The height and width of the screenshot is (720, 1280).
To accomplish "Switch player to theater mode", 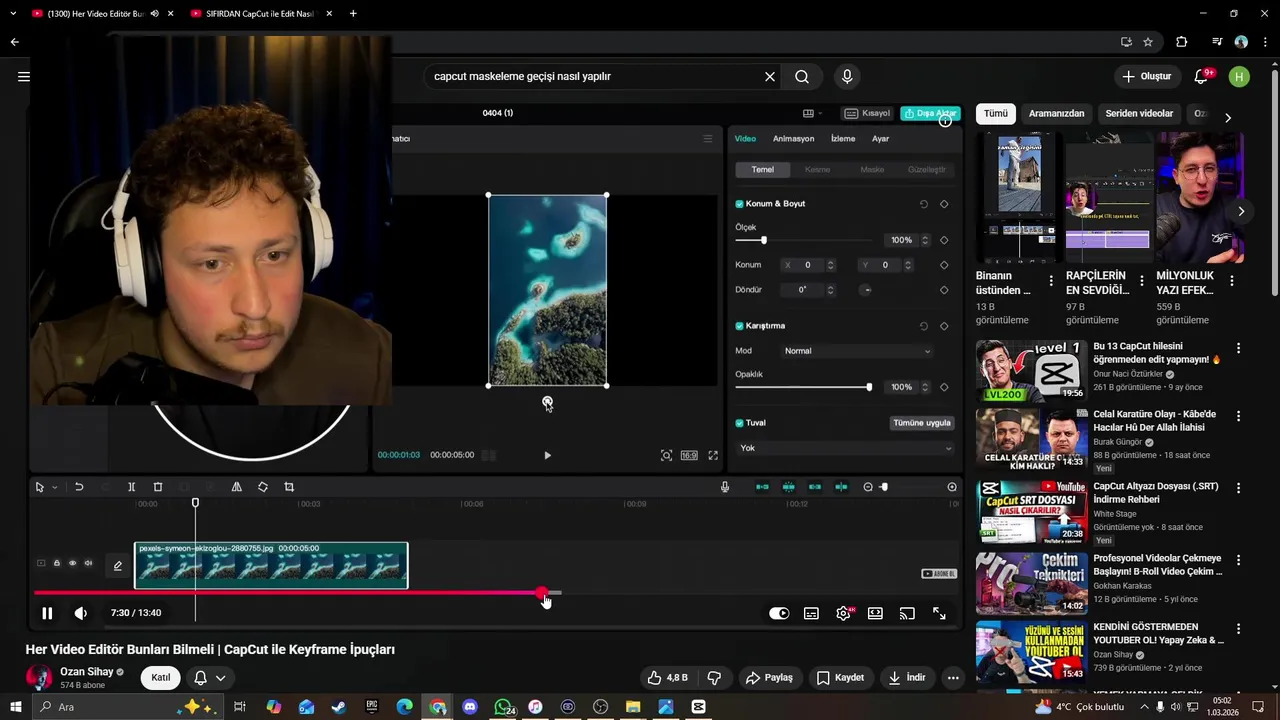I will click(875, 613).
